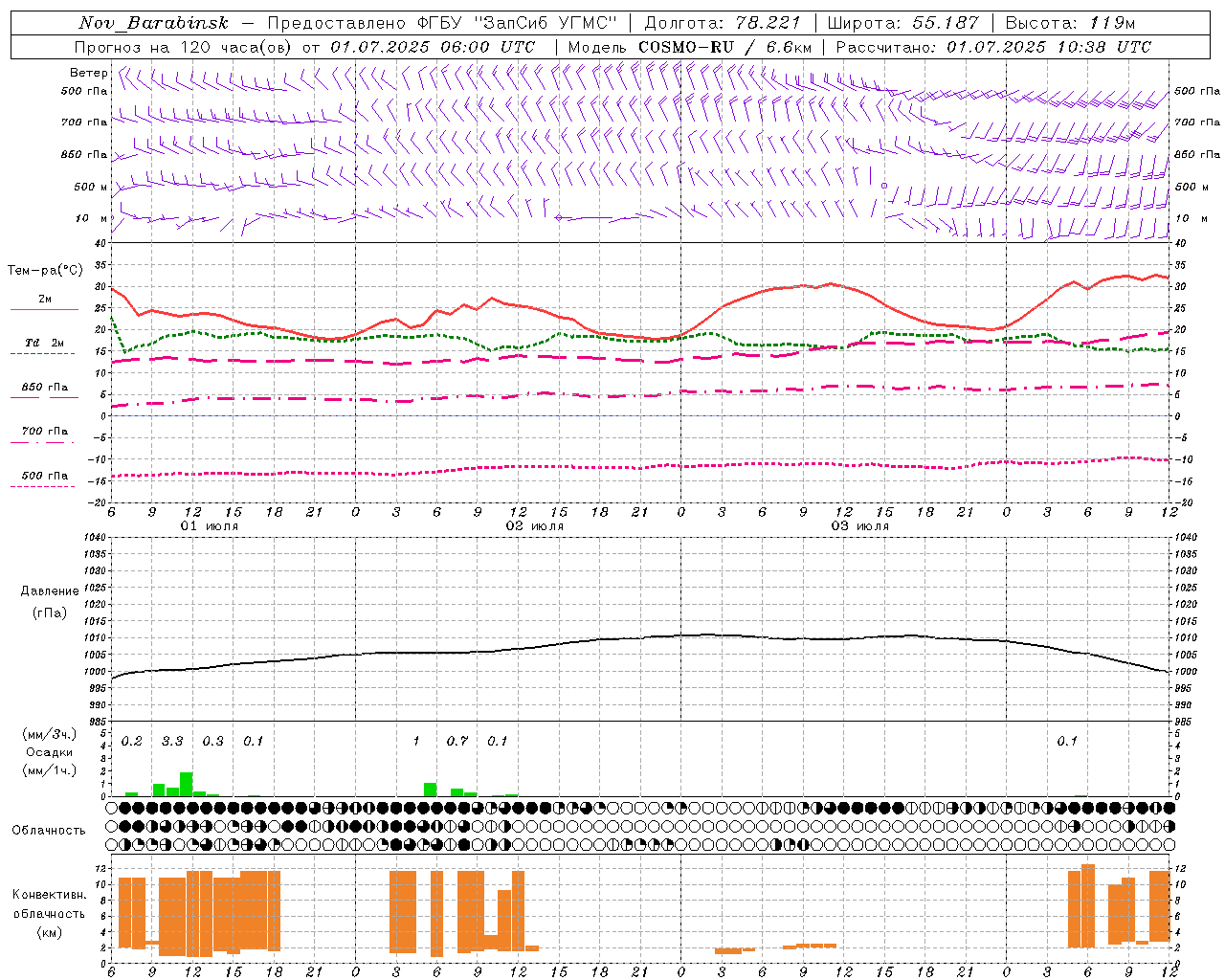Select the forecast start time "01.07.2025 06:00 UTC"
The height and width of the screenshot is (980, 1225).
click(433, 47)
